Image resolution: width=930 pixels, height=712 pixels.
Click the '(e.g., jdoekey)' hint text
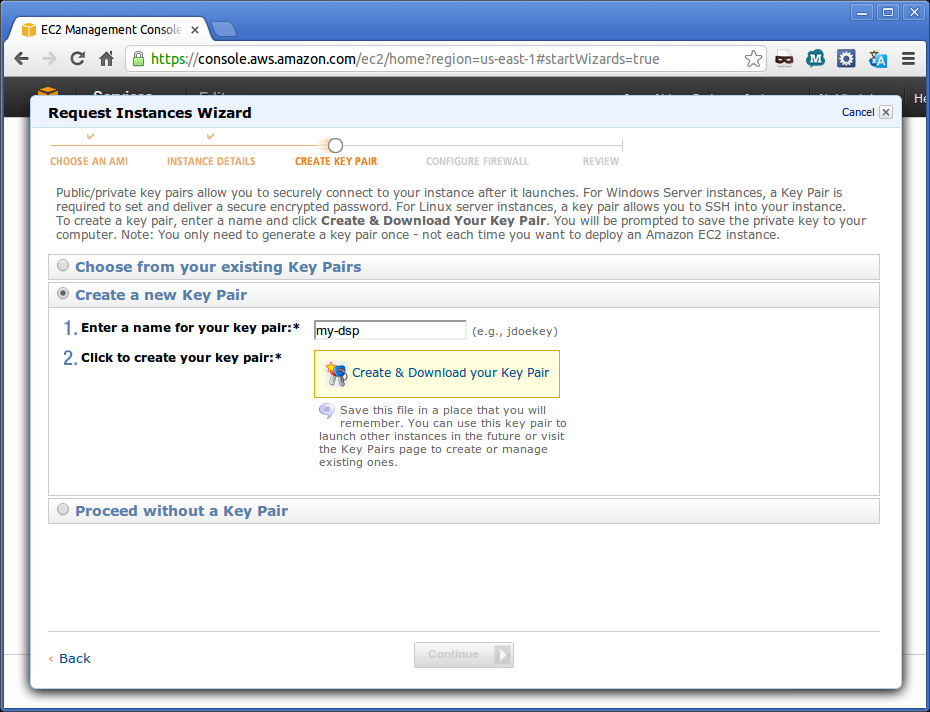pyautogui.click(x=515, y=331)
